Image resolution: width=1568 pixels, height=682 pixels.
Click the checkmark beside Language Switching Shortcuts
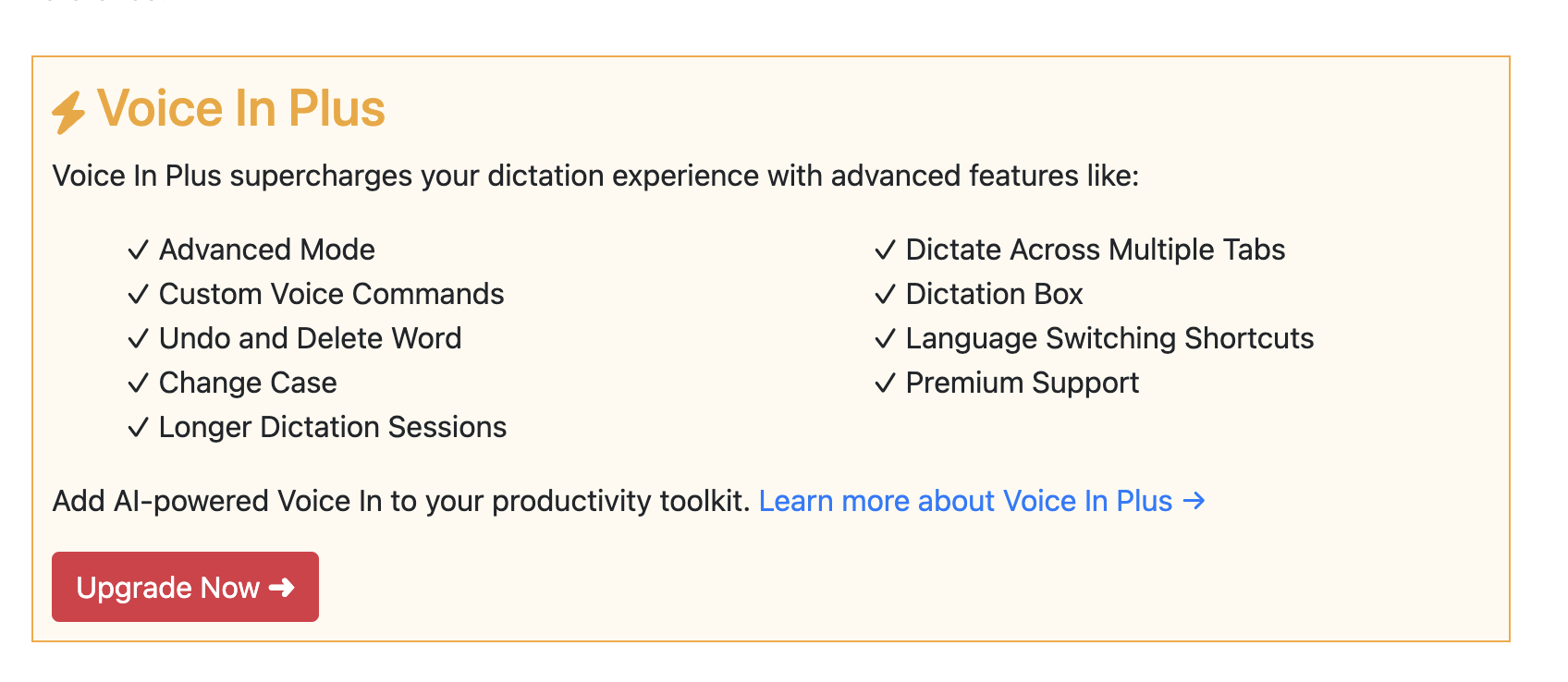885,337
